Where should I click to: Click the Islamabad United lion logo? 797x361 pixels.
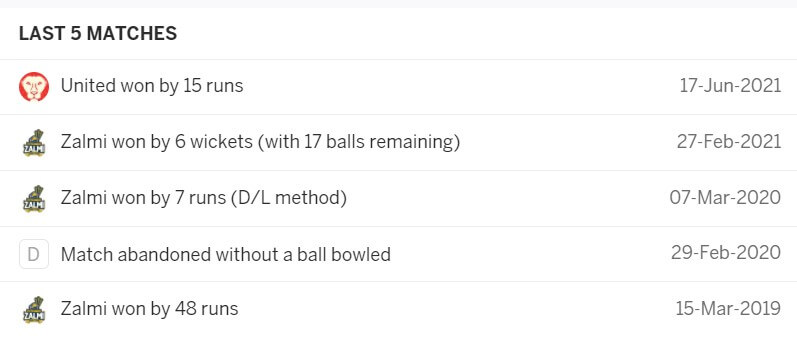(x=34, y=86)
